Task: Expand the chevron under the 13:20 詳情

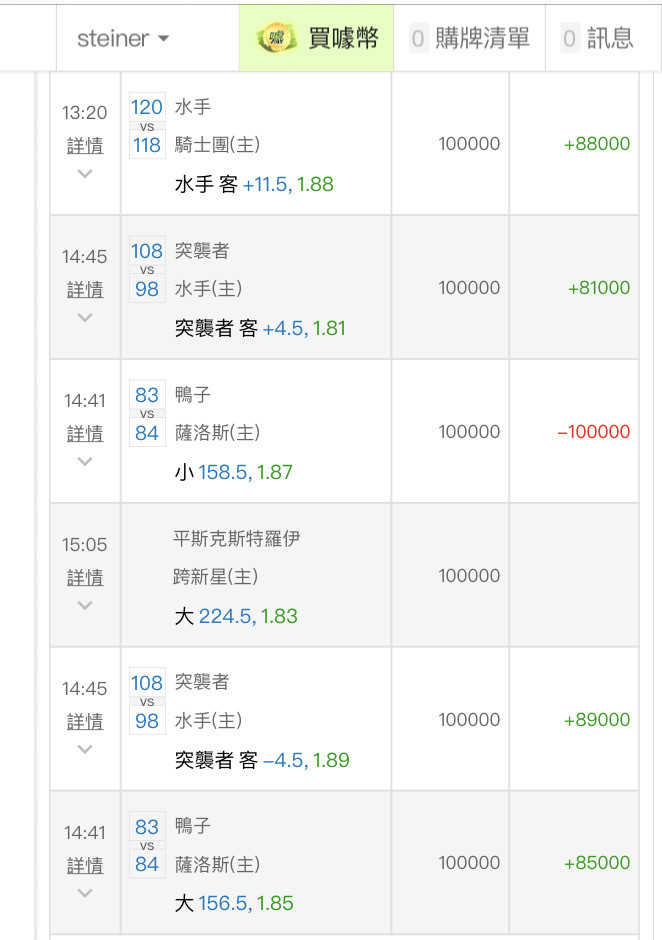Action: pos(85,174)
